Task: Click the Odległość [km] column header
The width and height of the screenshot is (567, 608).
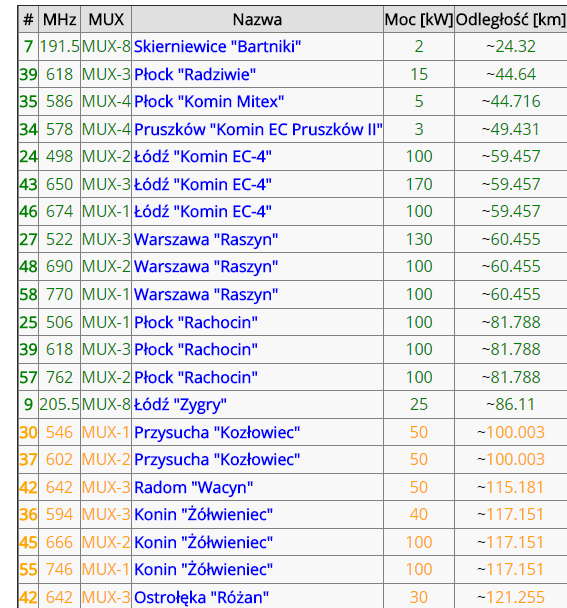Action: click(511, 19)
